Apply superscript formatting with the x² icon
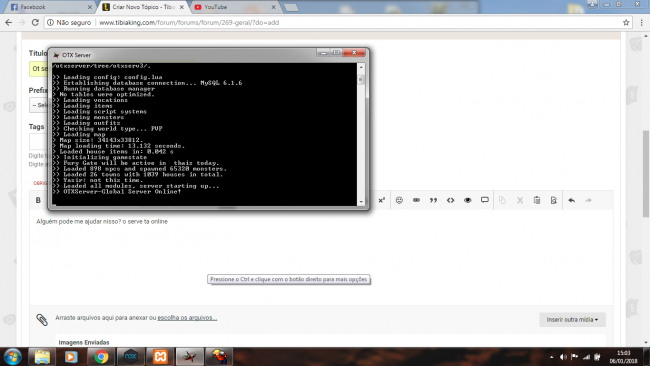The width and height of the screenshot is (650, 366). (381, 200)
